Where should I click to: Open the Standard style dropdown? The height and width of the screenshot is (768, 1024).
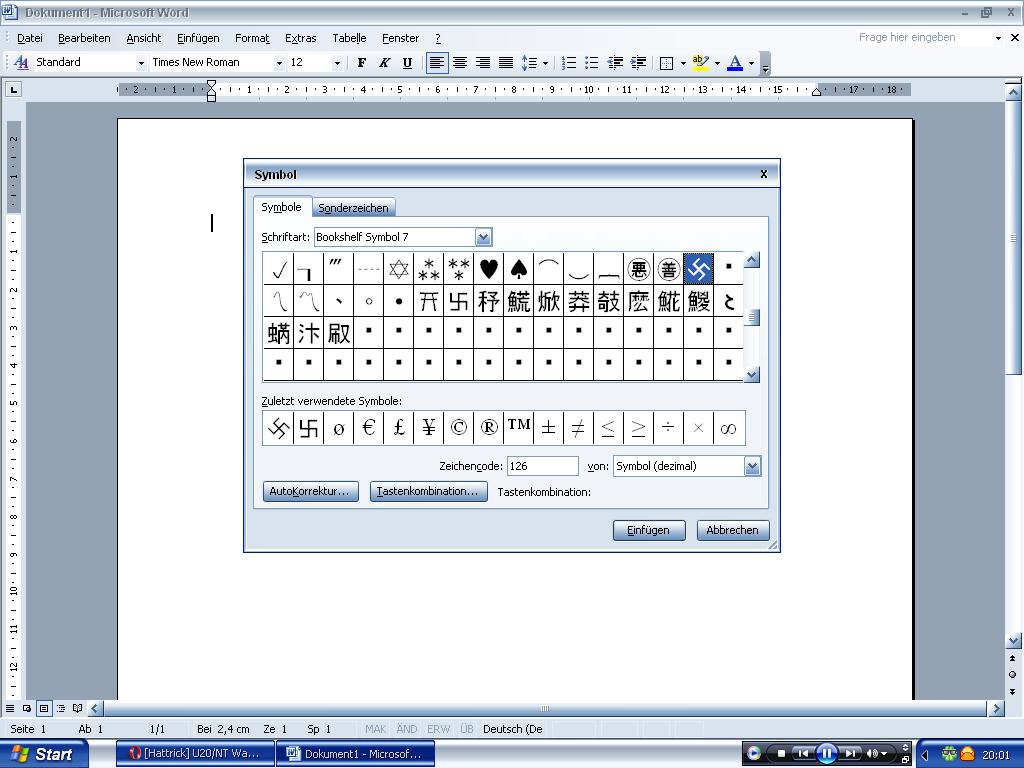[x=141, y=63]
